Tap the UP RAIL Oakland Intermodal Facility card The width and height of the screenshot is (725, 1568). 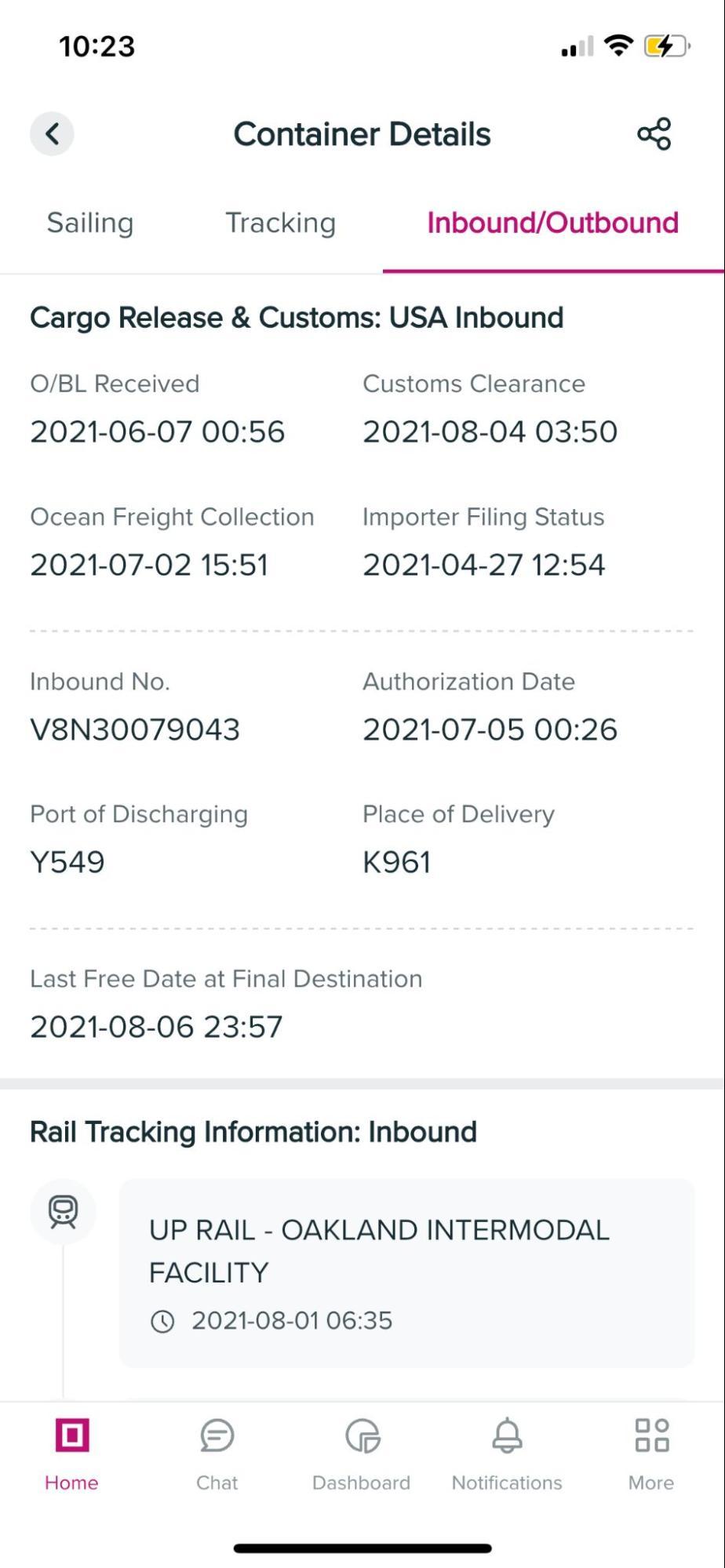(x=406, y=1272)
